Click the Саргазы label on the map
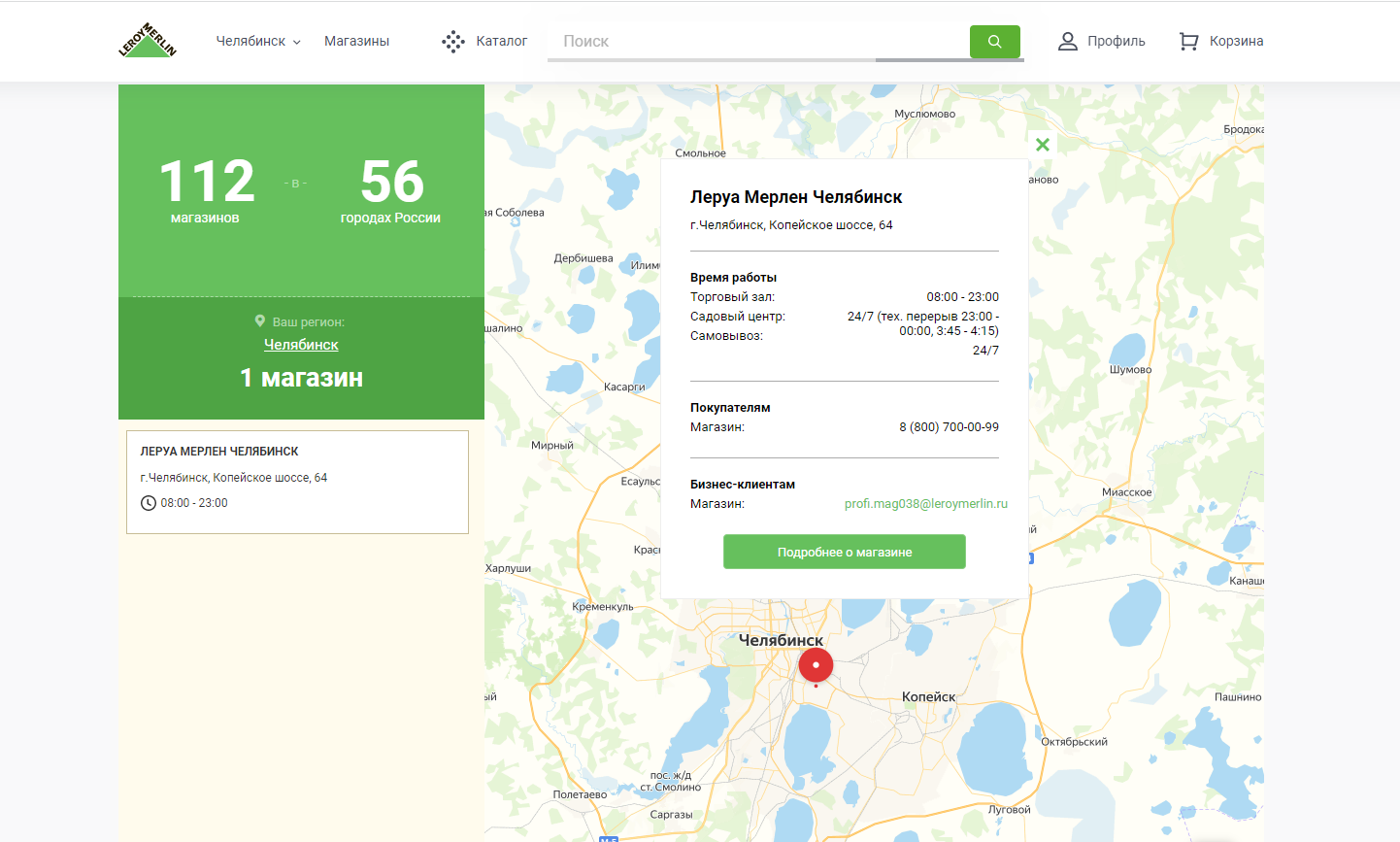 tap(672, 815)
